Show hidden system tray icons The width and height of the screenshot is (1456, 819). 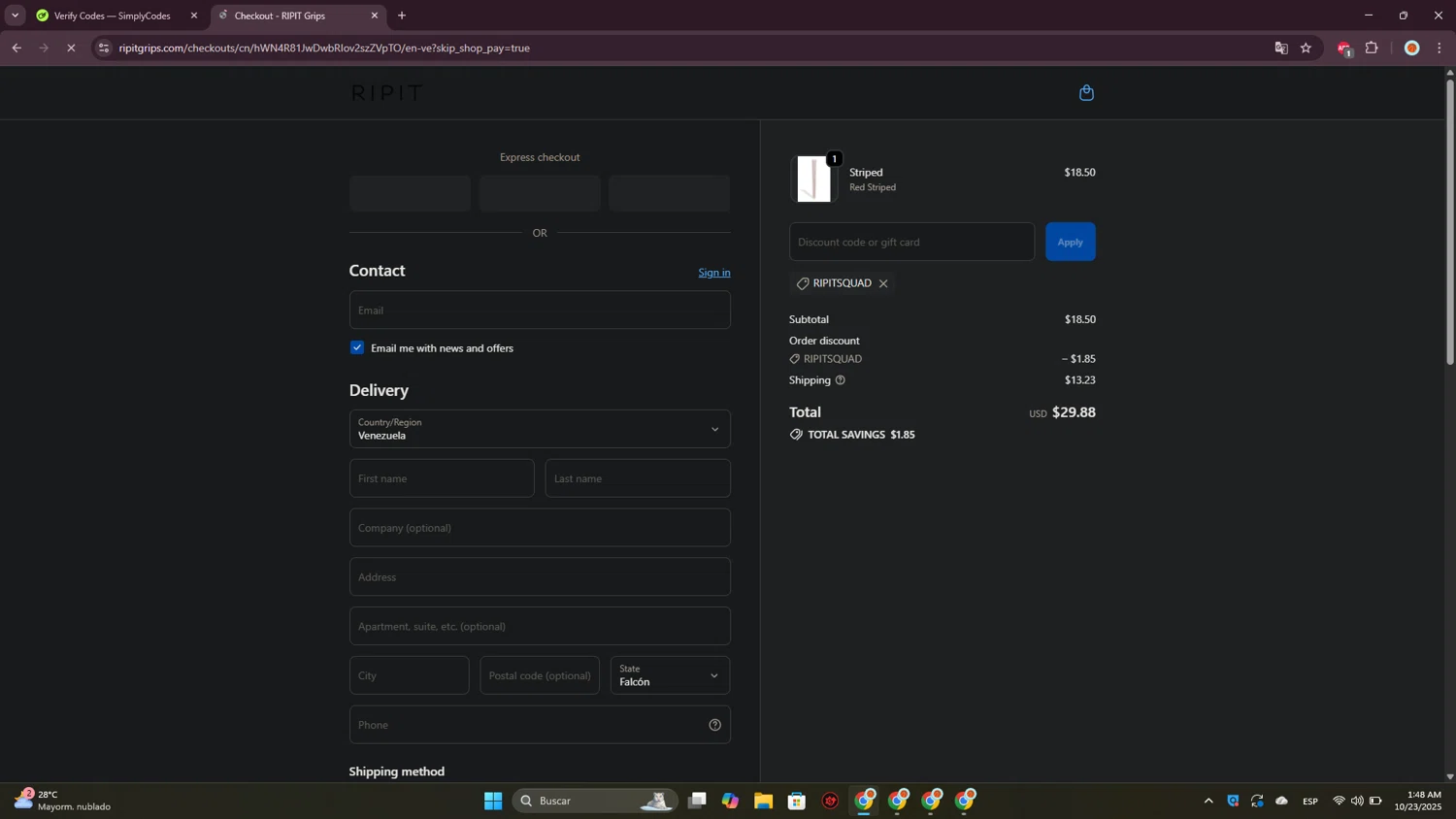click(1208, 801)
